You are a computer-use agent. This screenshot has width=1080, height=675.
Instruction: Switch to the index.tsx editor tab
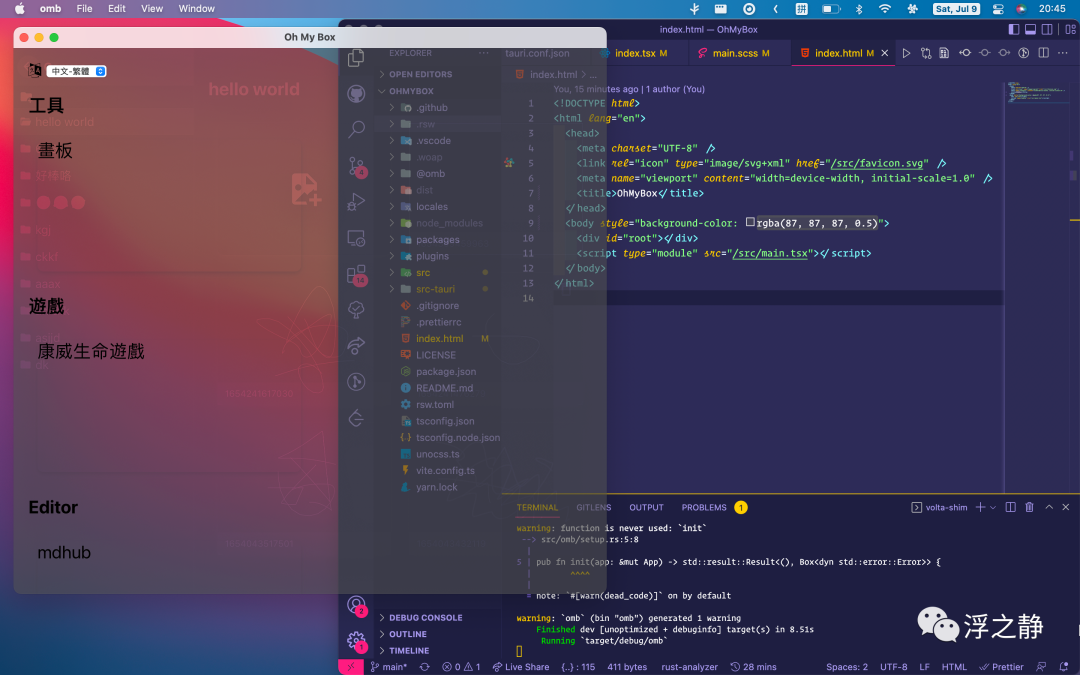(x=641, y=53)
